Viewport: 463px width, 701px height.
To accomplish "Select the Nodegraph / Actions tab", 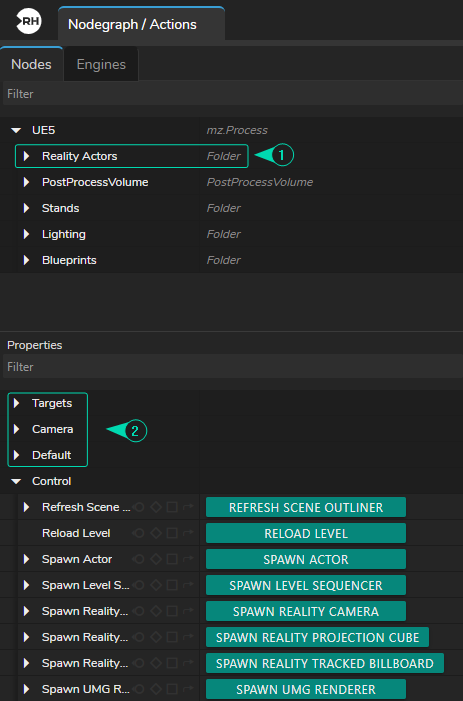I will [x=141, y=24].
